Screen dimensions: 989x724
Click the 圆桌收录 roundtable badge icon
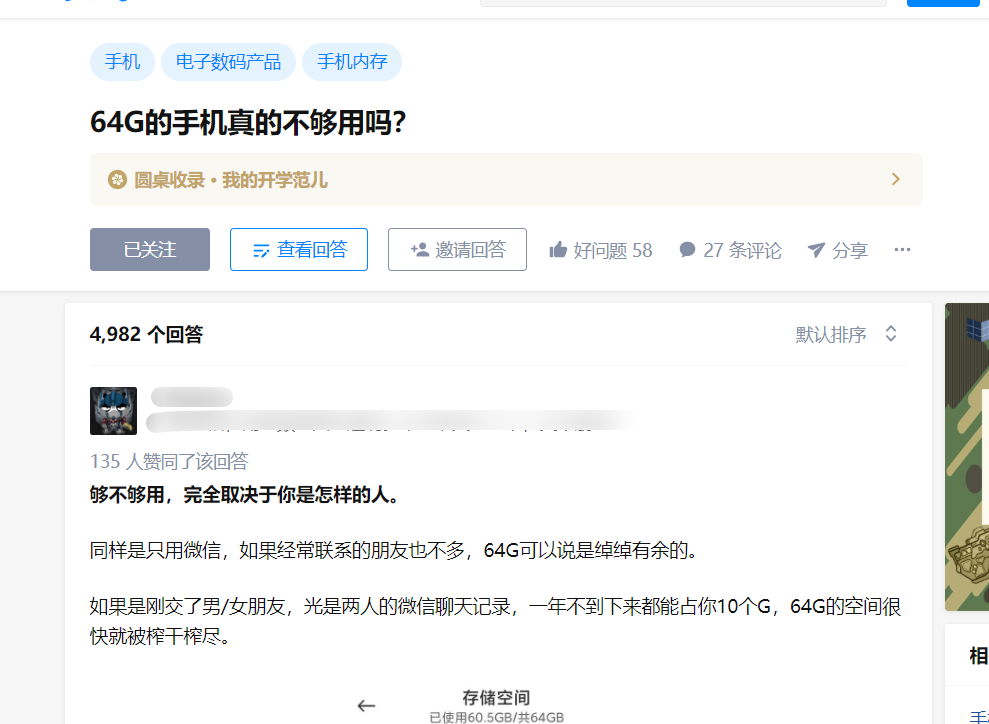pos(115,179)
